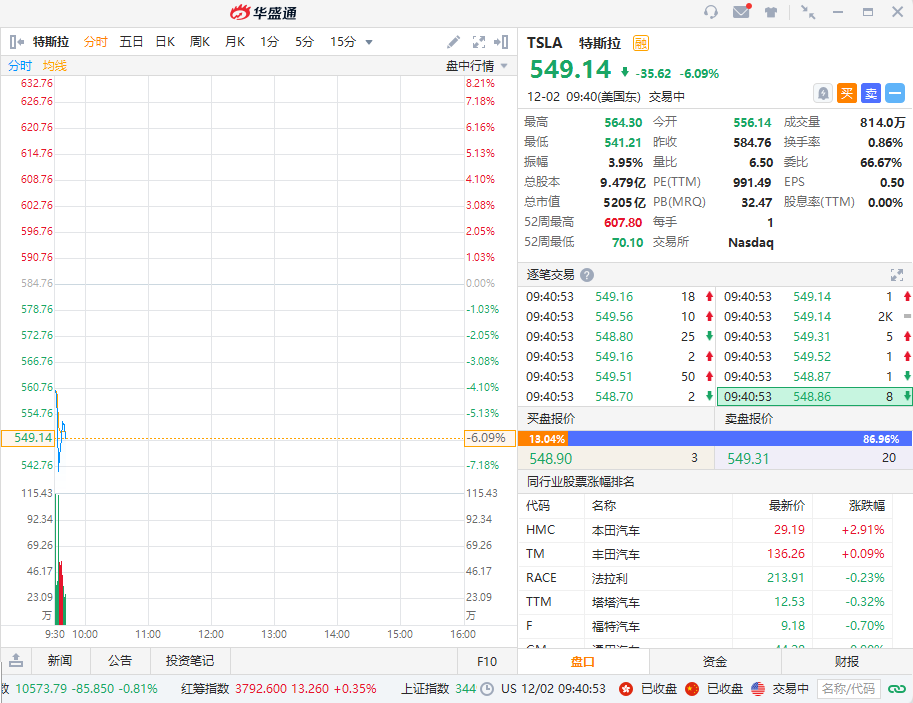
Task: Expand the 逐笔交易 panel to fullscreen
Action: click(x=897, y=275)
